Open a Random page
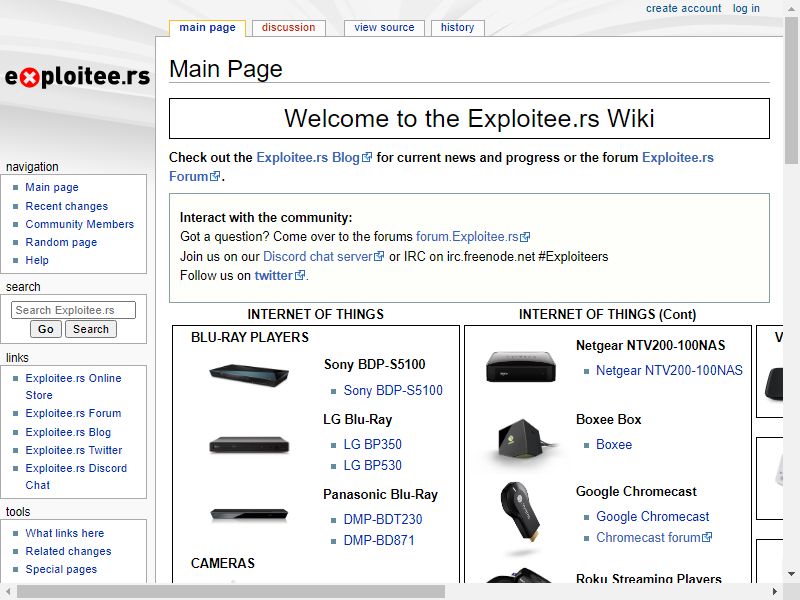Screen dimensions: 800x600 61,242
